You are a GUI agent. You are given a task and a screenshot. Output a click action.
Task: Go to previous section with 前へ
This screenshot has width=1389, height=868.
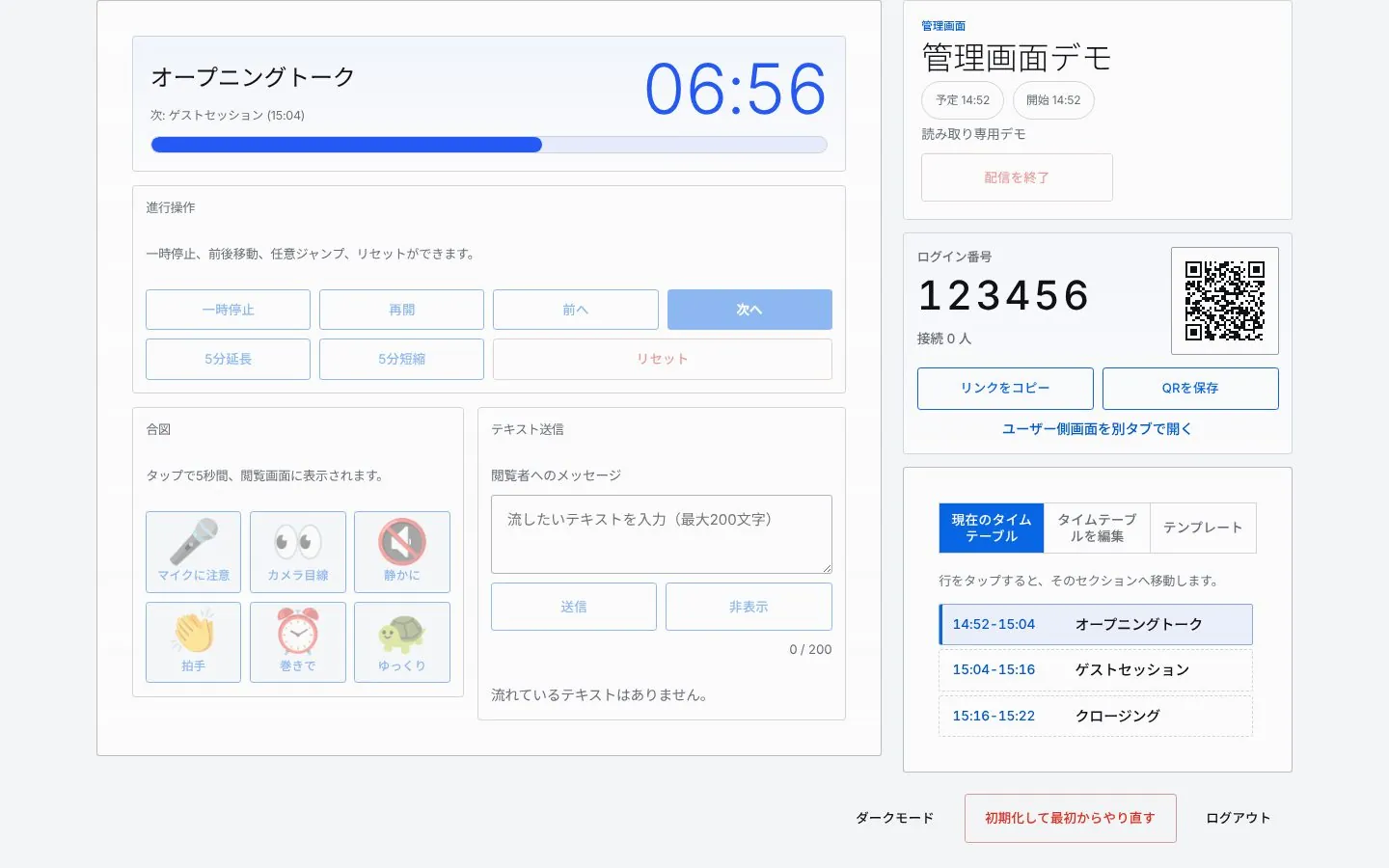[576, 310]
